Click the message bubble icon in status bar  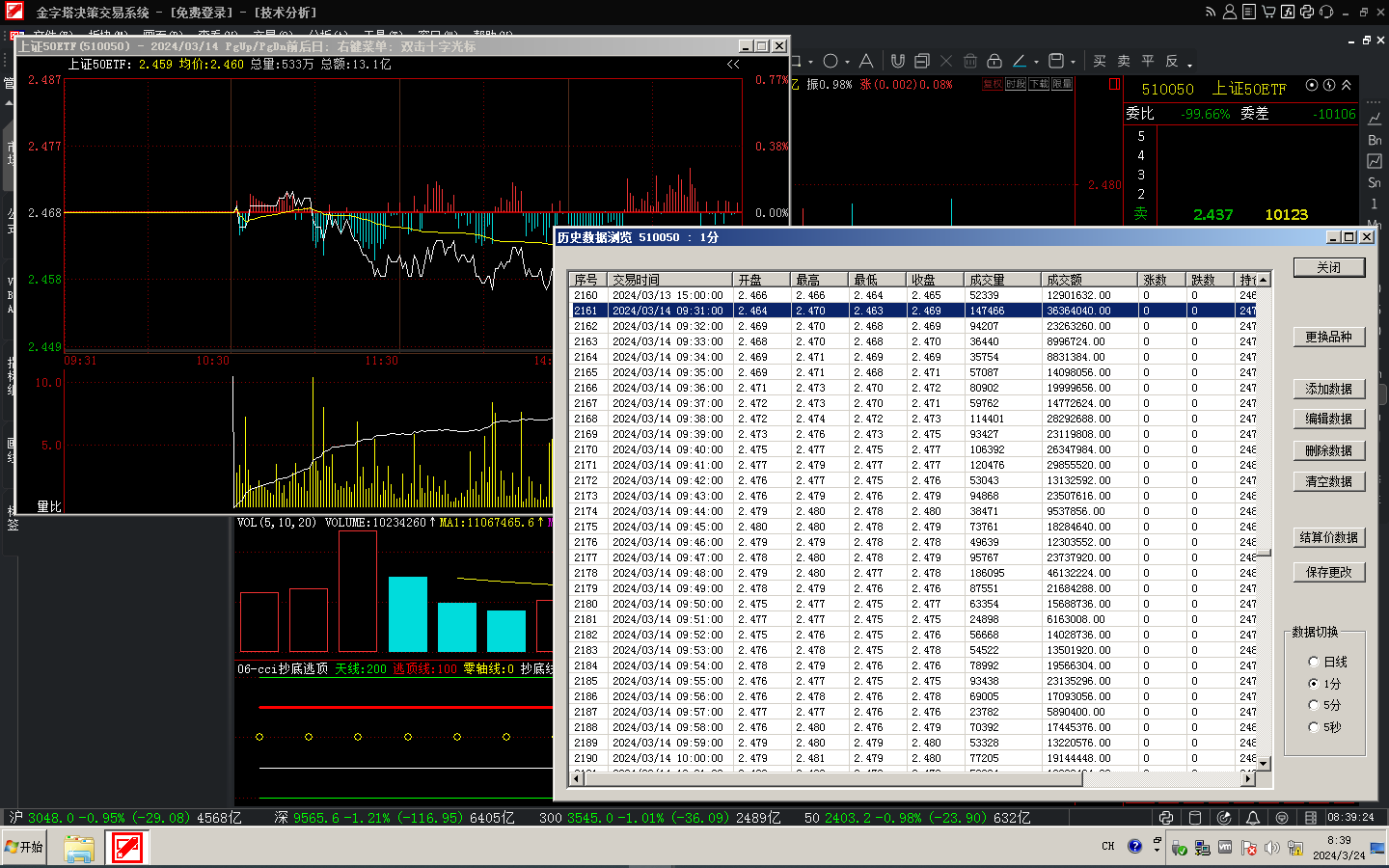click(x=1282, y=818)
